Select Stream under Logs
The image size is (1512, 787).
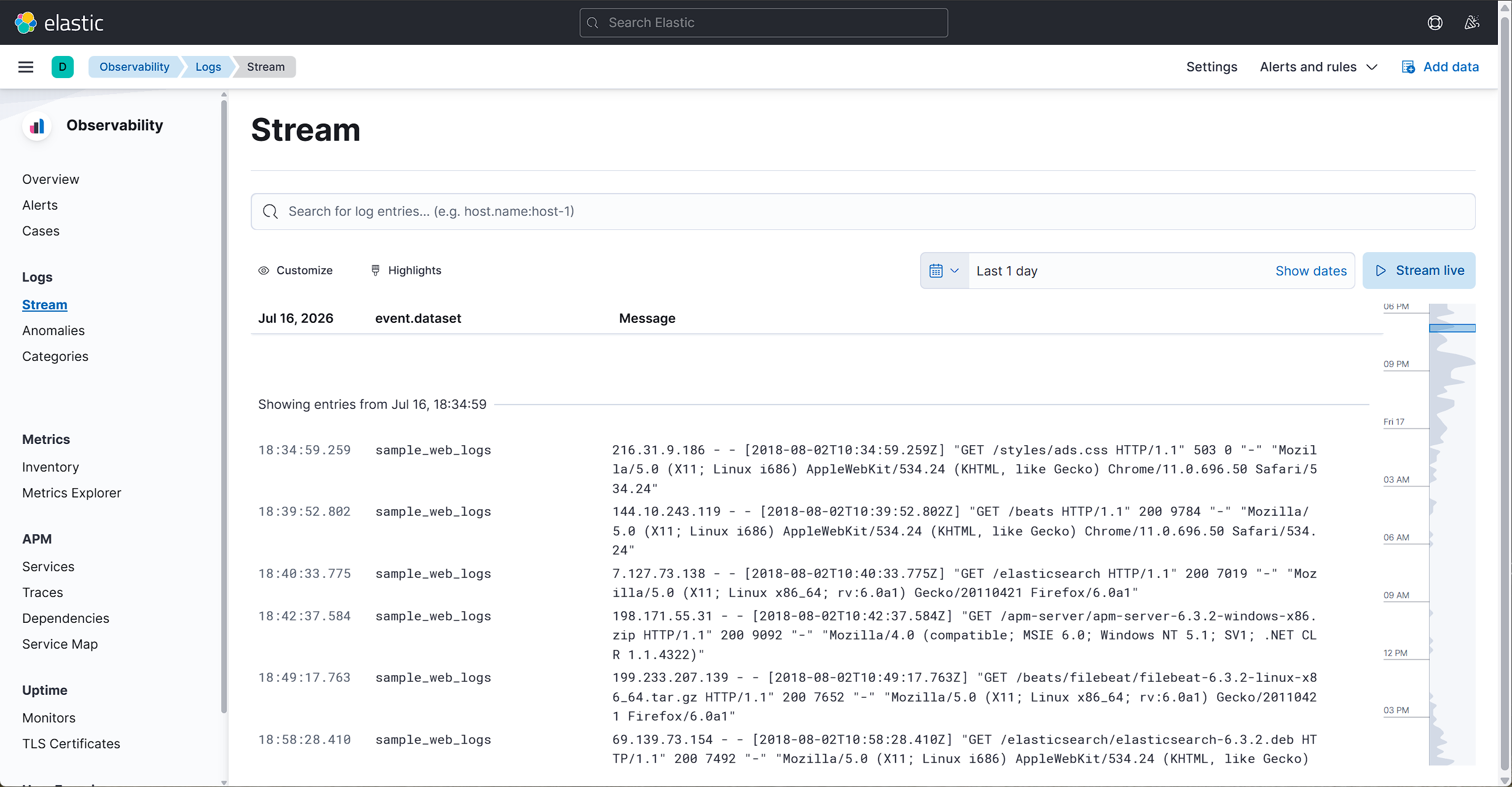tap(45, 305)
